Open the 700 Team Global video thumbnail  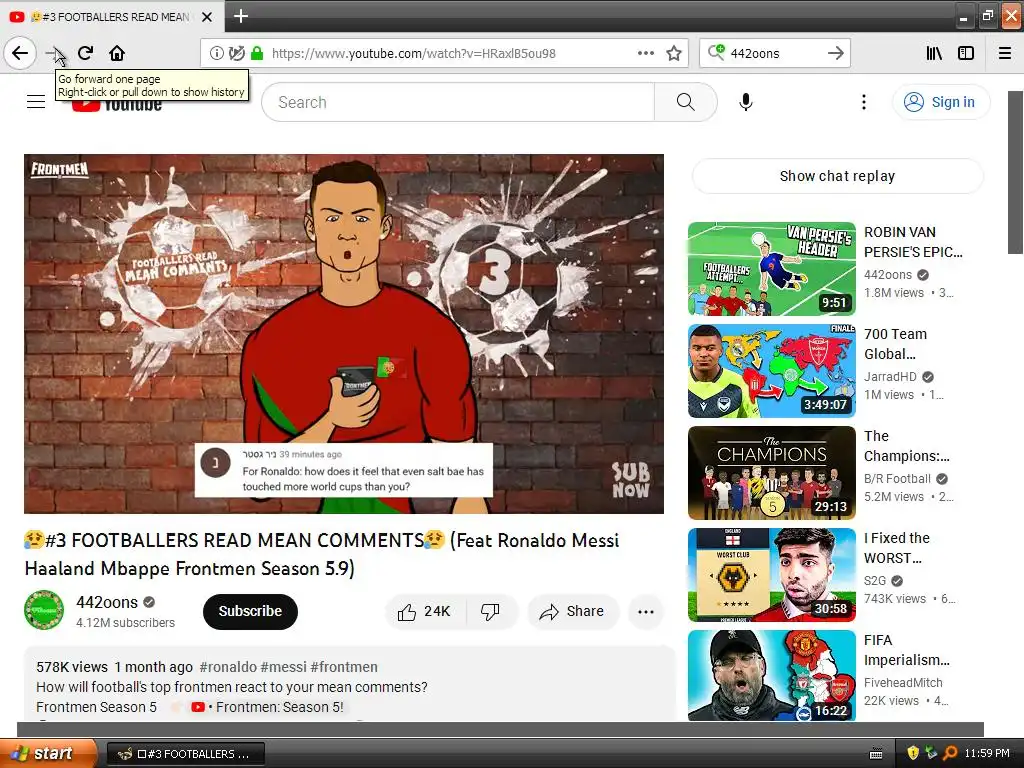tap(772, 371)
